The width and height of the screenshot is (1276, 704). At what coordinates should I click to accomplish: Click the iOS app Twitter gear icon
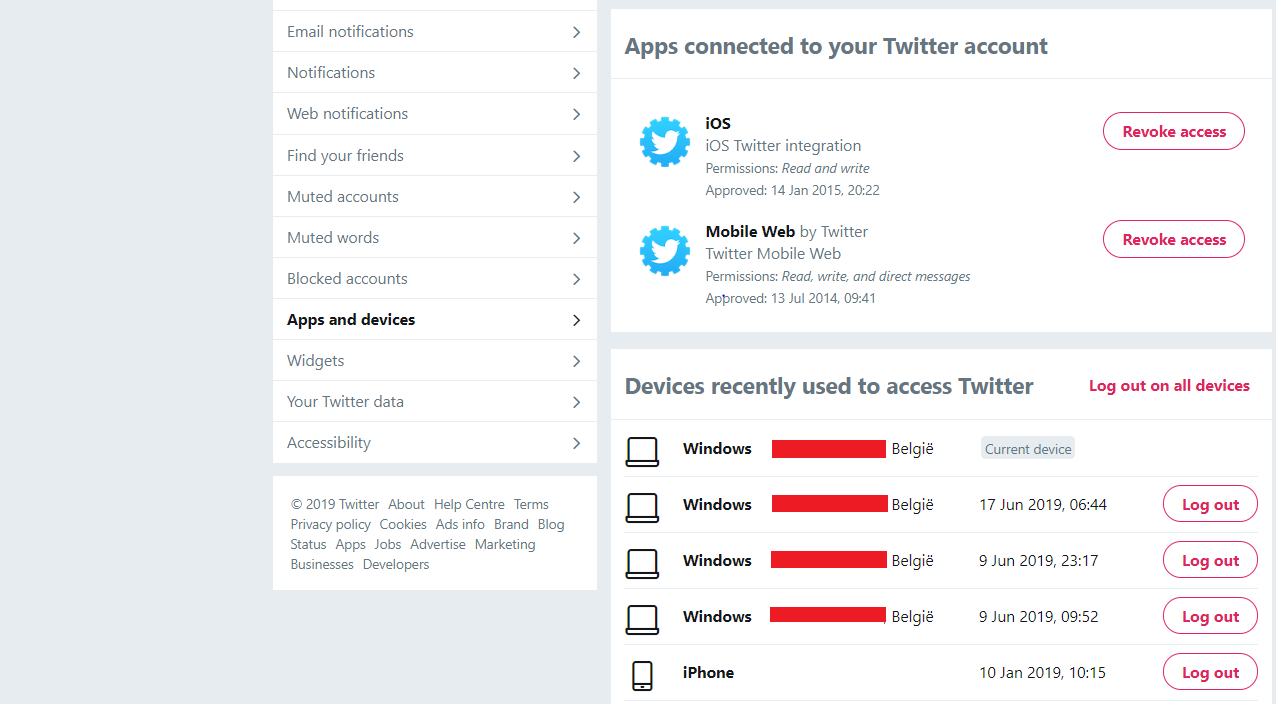coord(665,142)
